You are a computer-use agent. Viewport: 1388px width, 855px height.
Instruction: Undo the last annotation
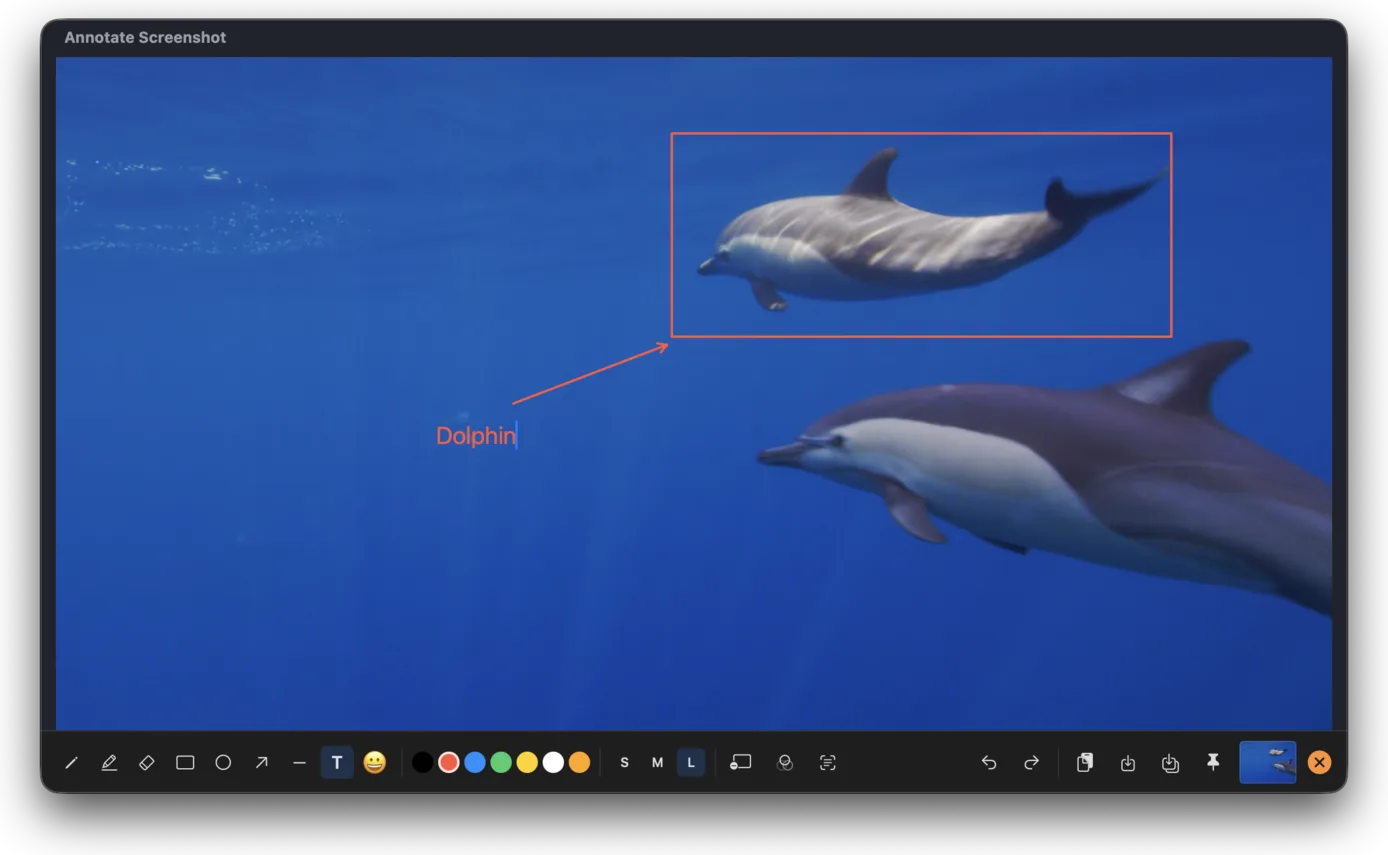989,763
